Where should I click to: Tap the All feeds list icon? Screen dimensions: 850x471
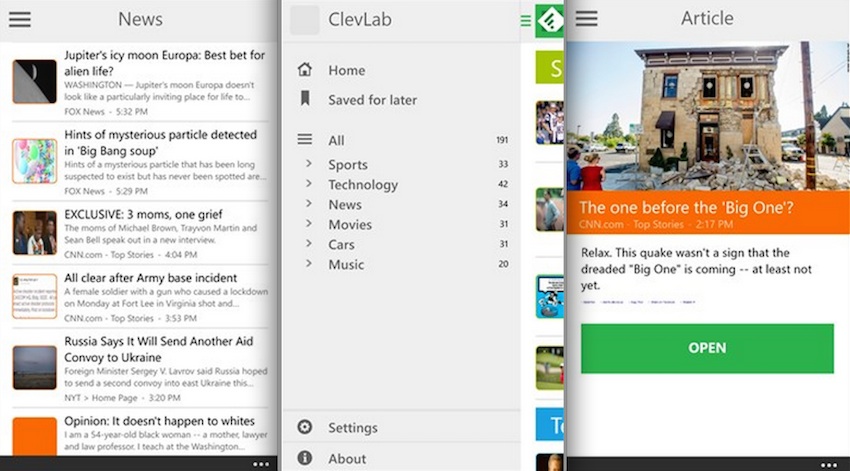coord(305,139)
